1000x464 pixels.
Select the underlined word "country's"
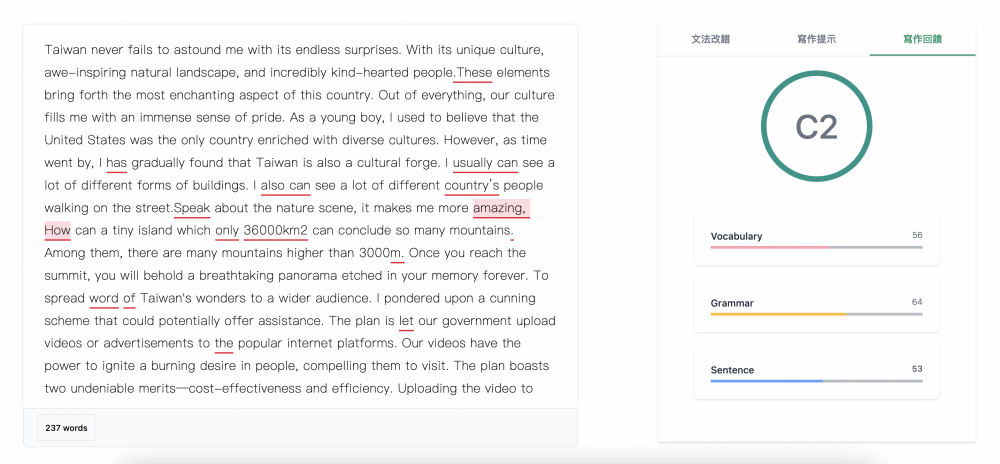pos(471,186)
